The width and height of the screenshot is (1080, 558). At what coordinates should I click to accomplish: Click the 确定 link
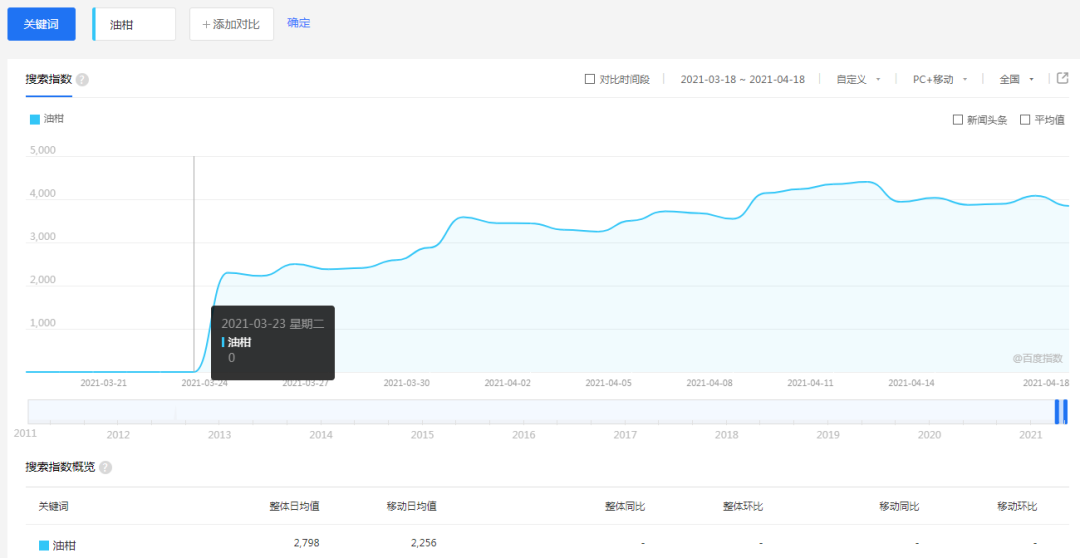tap(298, 23)
